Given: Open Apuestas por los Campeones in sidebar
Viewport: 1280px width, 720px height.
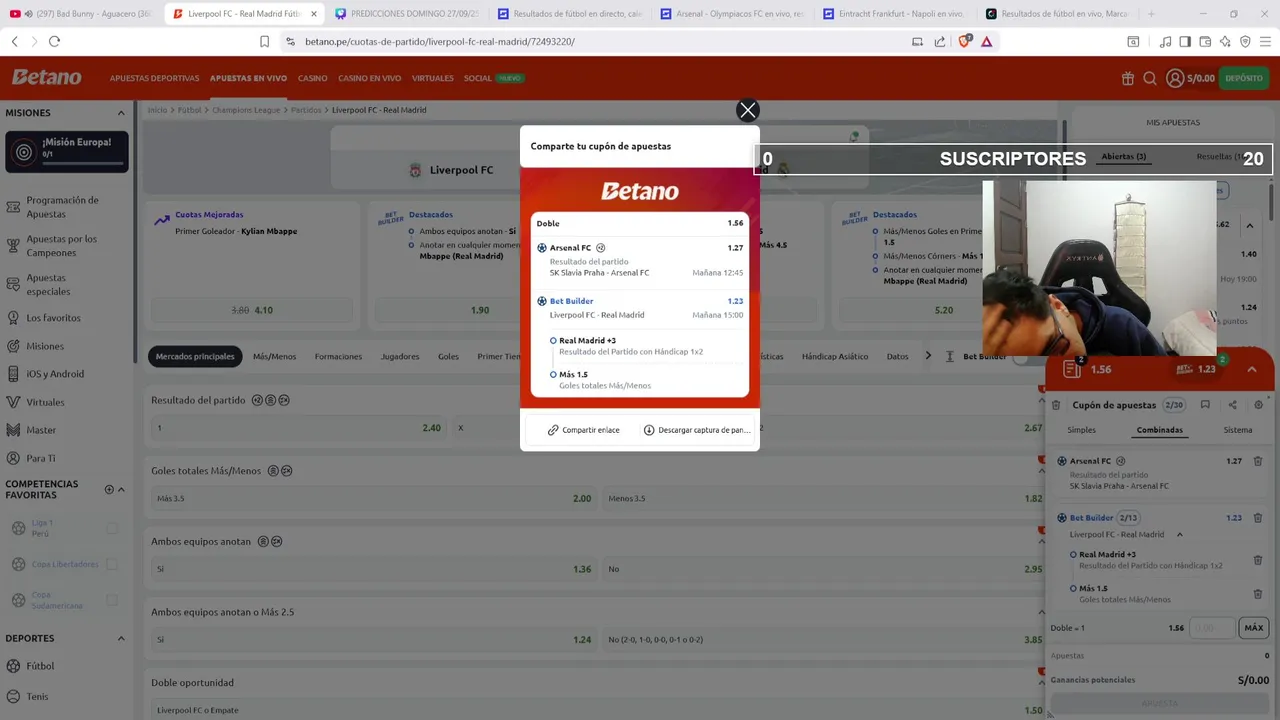Looking at the screenshot, I should 61,246.
